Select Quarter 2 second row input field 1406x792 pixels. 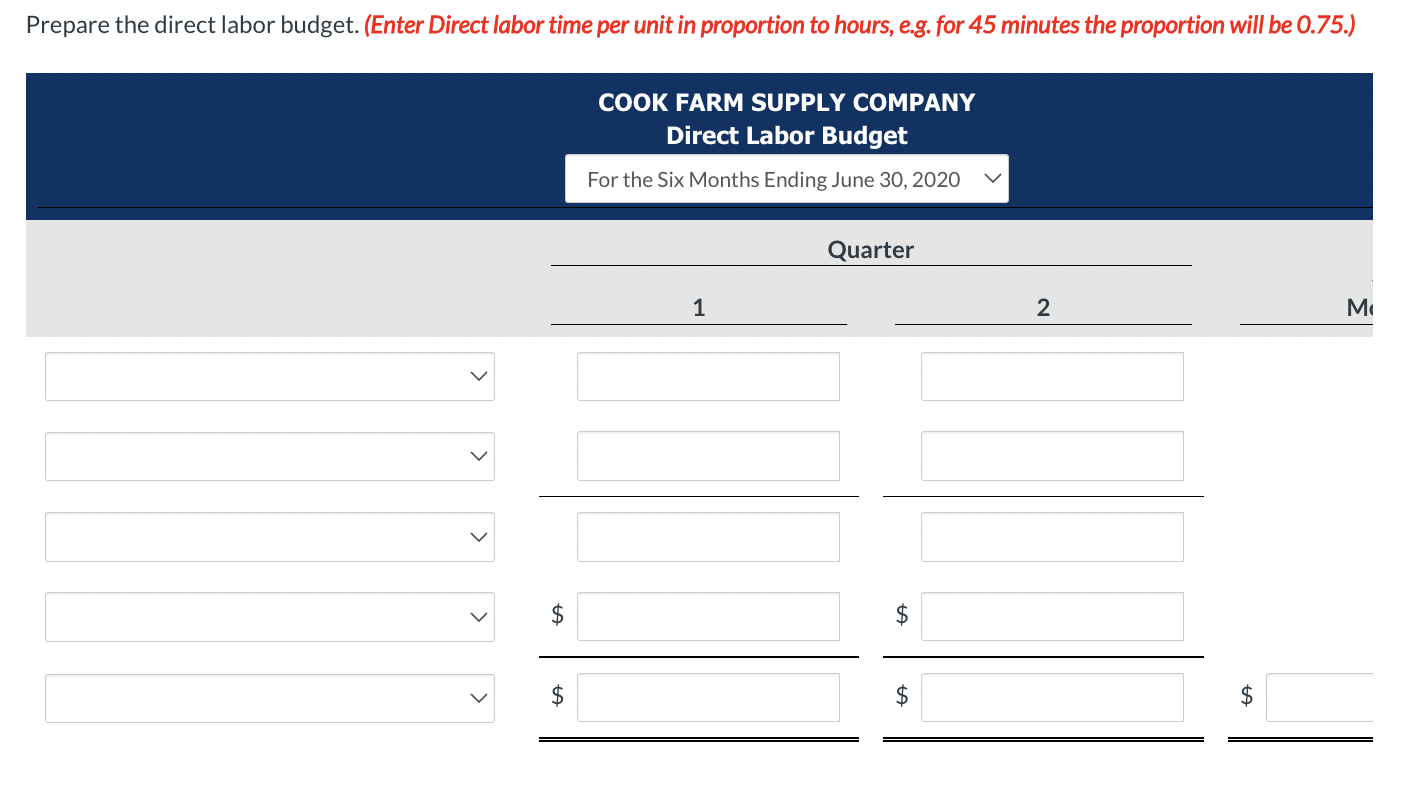1052,456
